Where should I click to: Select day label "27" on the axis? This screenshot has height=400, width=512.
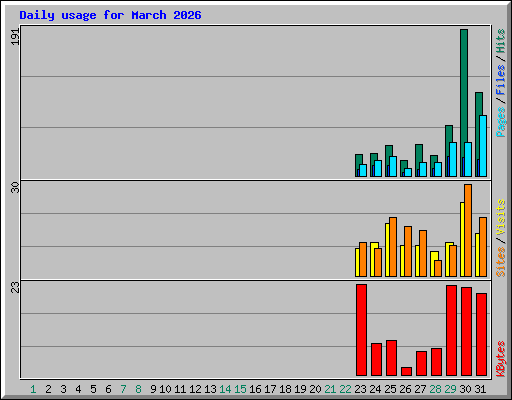(420, 389)
